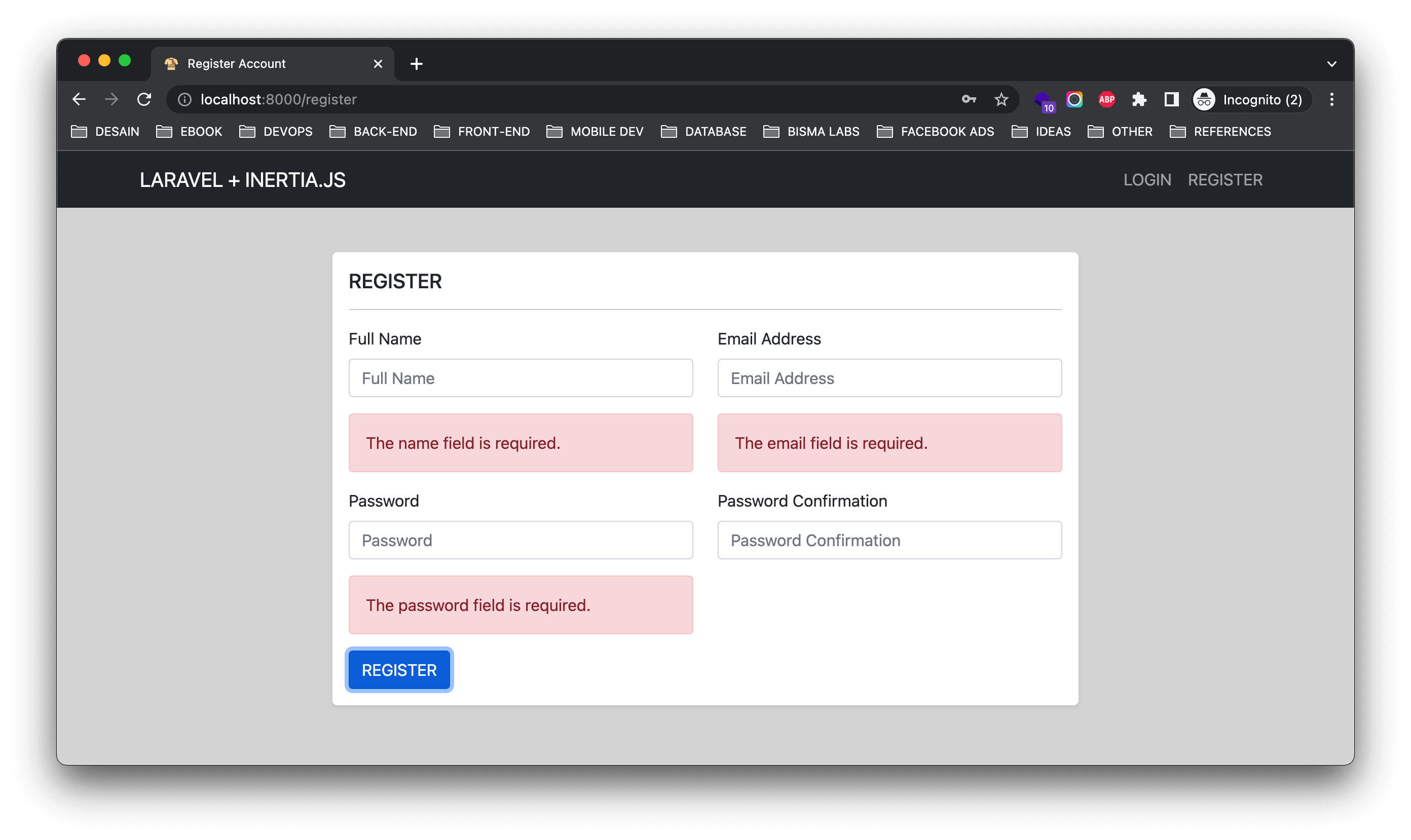The height and width of the screenshot is (840, 1411).
Task: Open the saved passwords key icon
Action: (969, 100)
